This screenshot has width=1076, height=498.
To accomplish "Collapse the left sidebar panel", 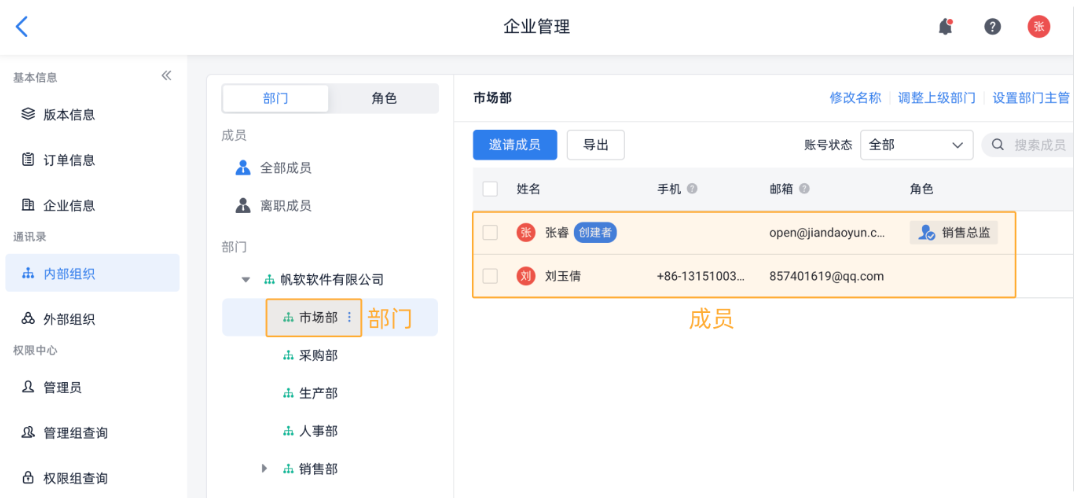I will click(167, 76).
